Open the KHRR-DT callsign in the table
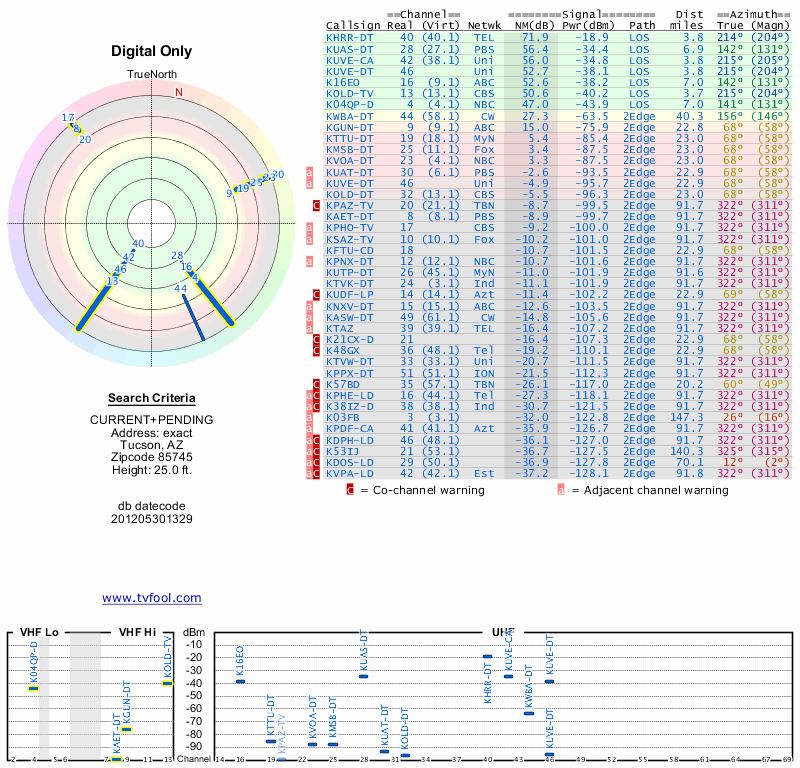800x768 pixels. click(x=350, y=37)
